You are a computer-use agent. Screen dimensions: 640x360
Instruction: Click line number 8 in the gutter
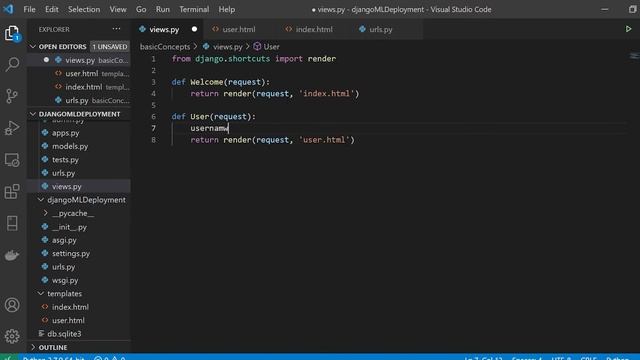153,140
